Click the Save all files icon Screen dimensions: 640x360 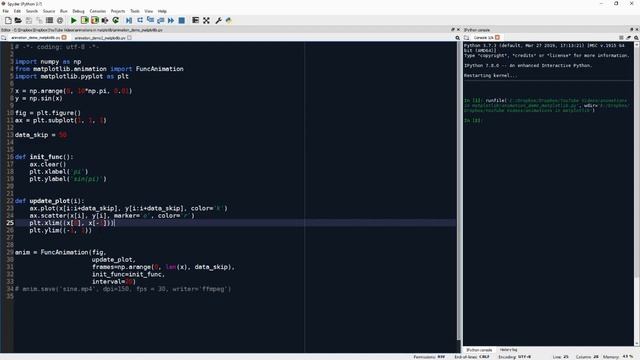point(39,20)
